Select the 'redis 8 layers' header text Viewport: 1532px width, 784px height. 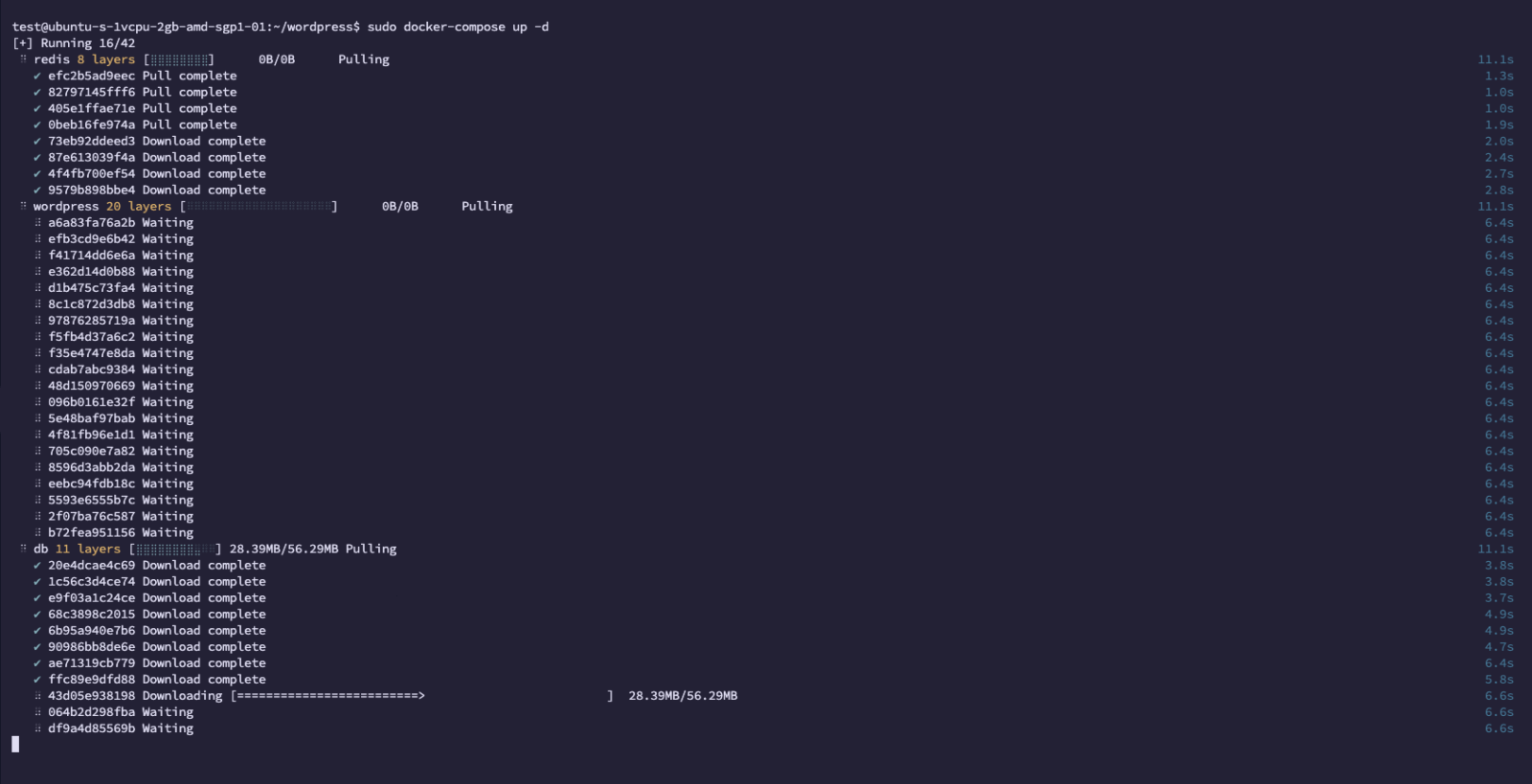[84, 59]
